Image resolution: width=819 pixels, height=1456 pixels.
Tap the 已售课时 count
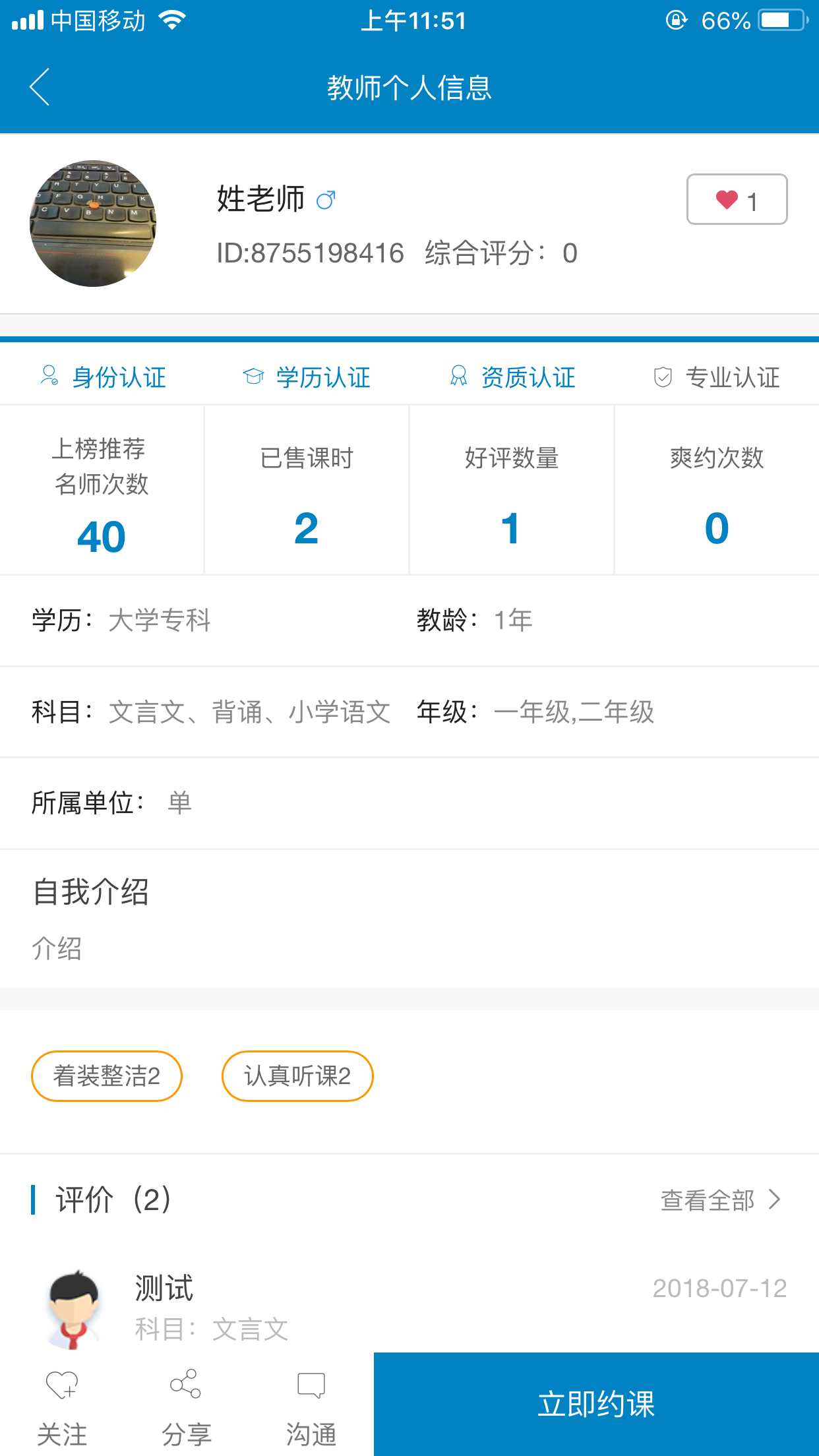click(307, 529)
